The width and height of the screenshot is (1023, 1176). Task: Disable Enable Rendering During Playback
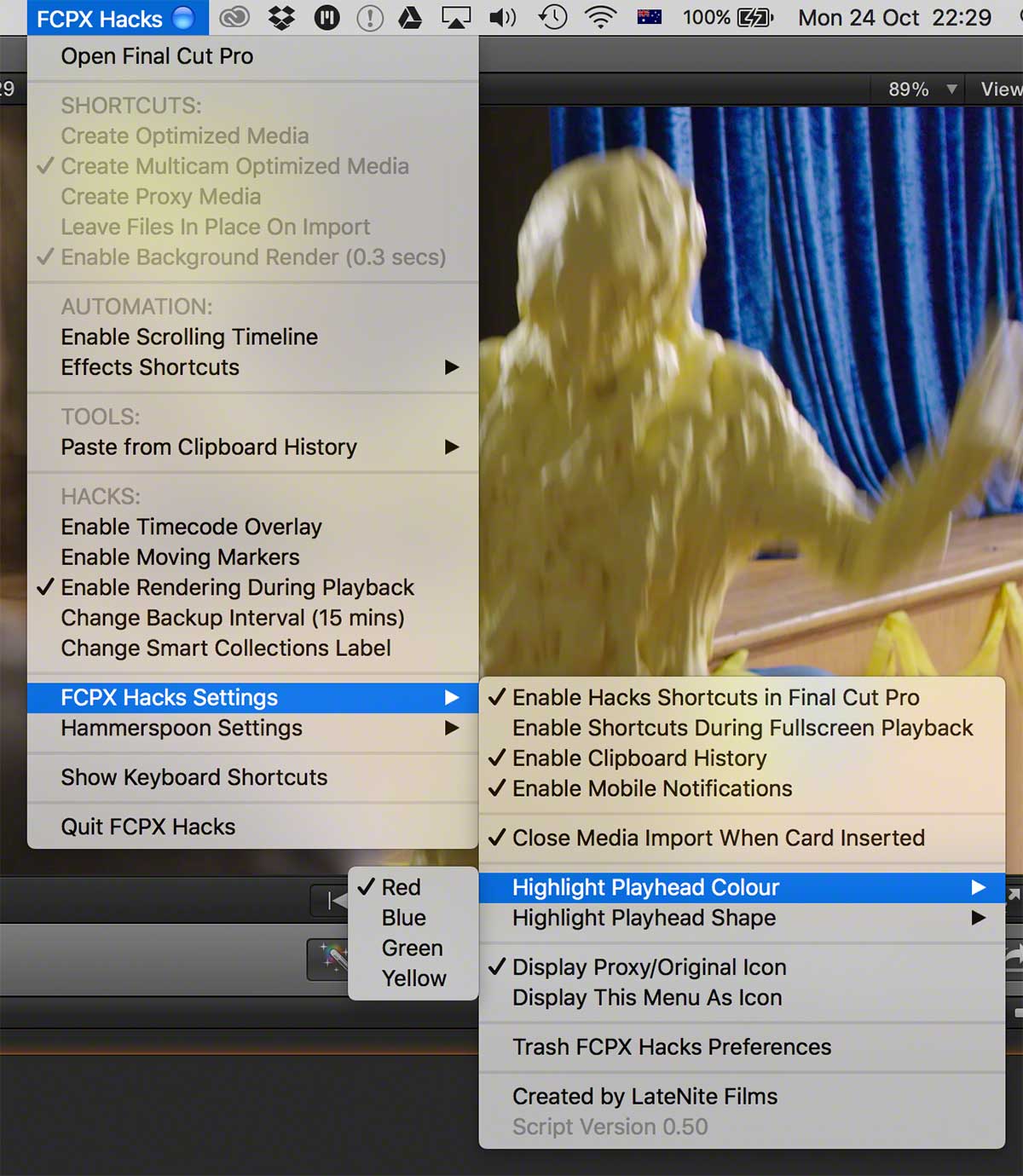[x=252, y=588]
